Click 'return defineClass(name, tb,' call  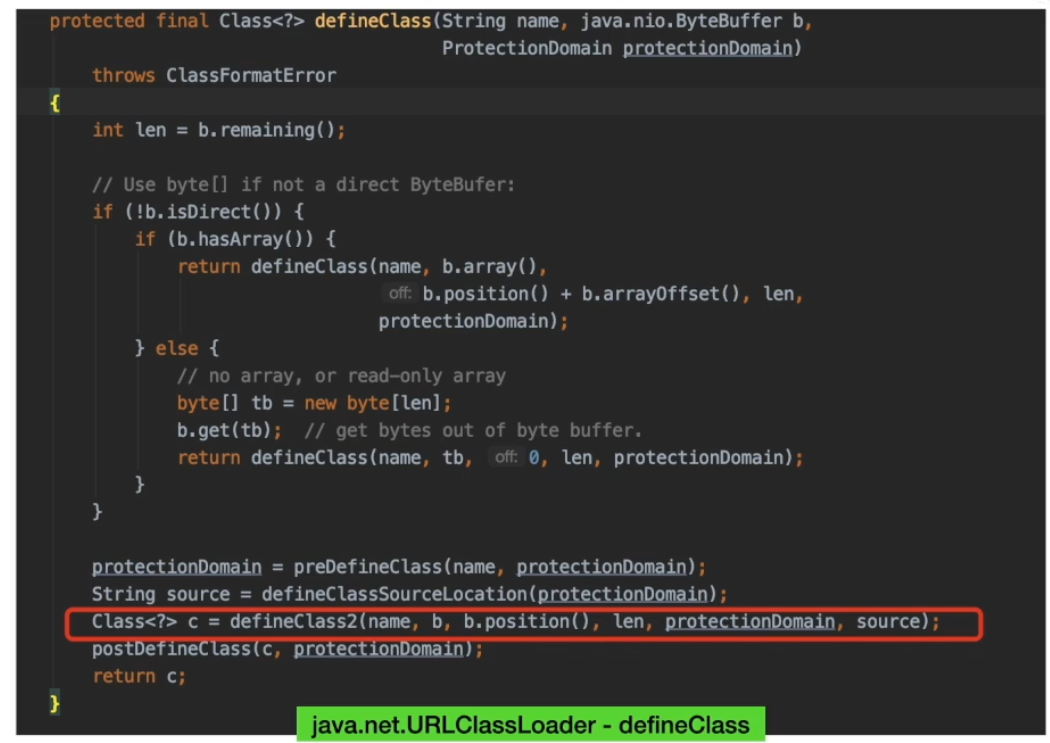pos(325,458)
